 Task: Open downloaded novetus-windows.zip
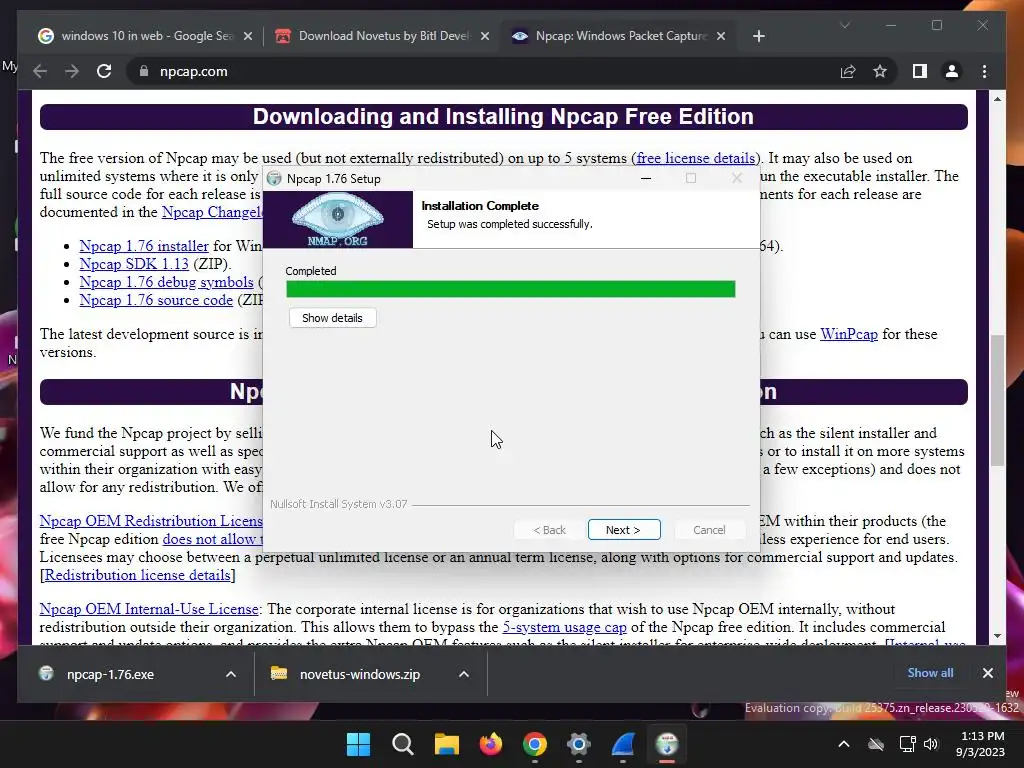pos(359,674)
